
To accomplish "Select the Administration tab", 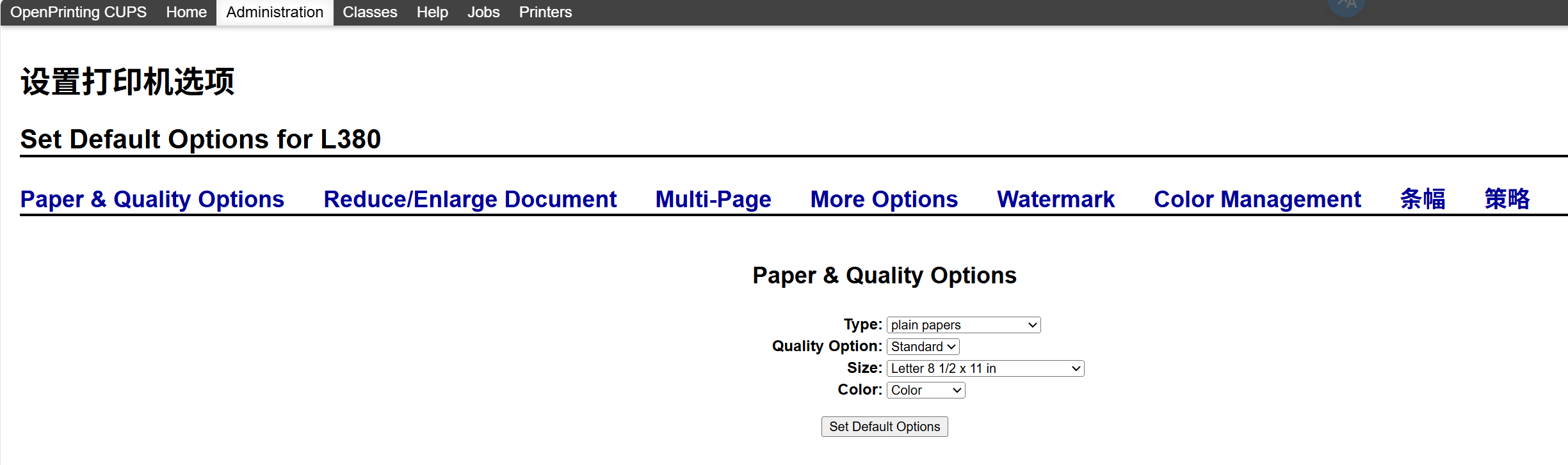I will 275,12.
